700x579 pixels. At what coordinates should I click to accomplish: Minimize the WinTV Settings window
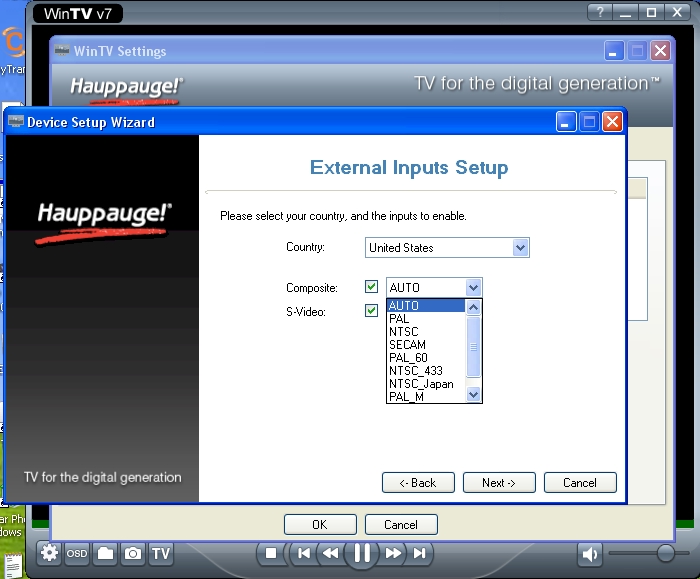pos(613,50)
